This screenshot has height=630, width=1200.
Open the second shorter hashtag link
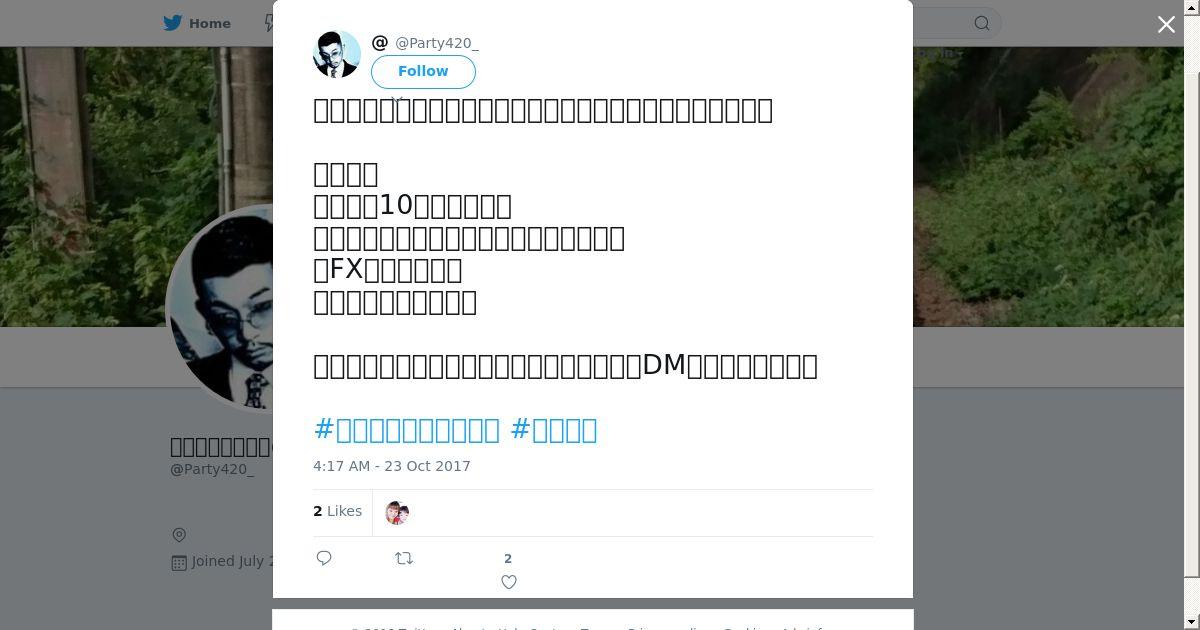click(554, 430)
